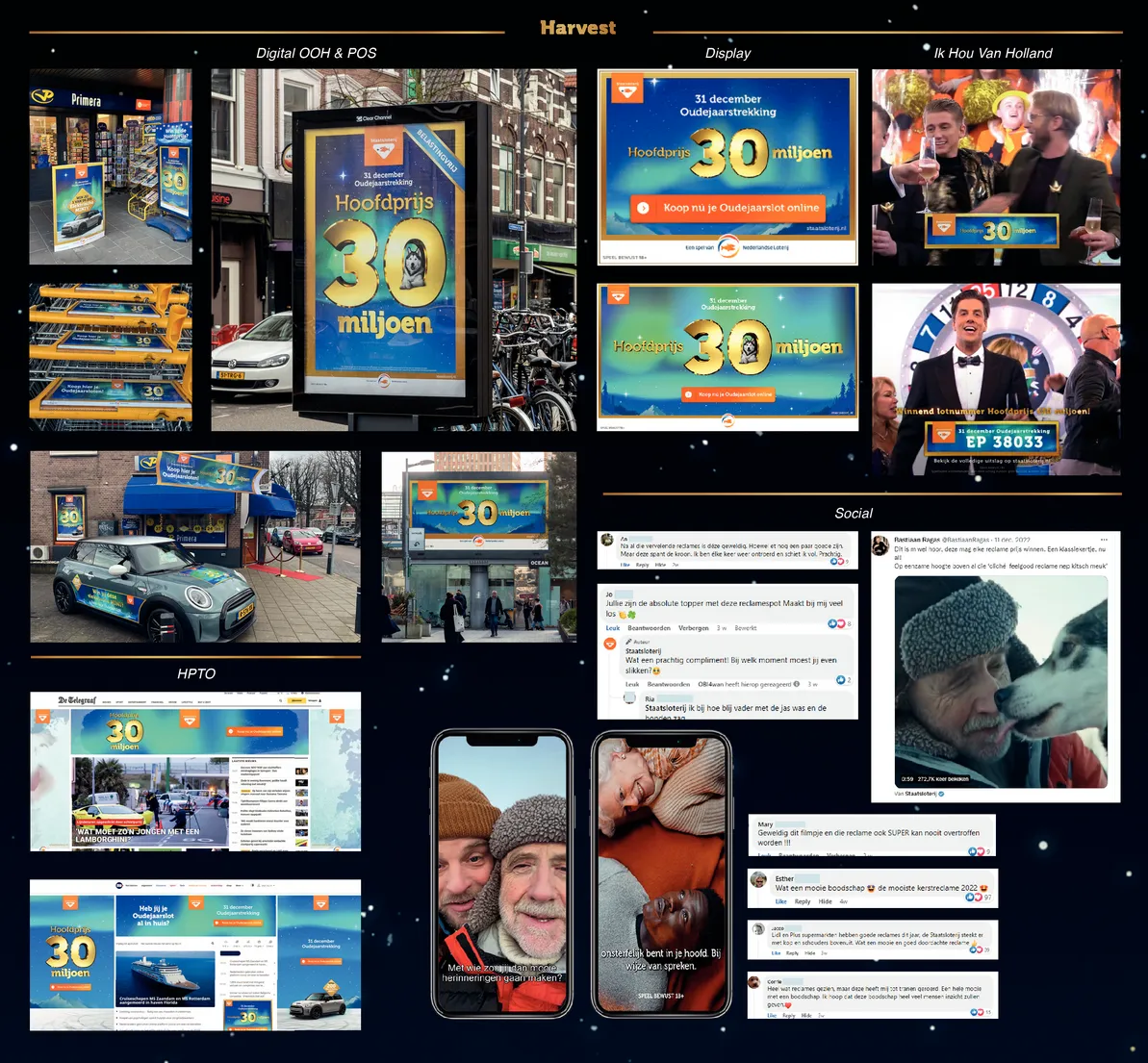Viewport: 1148px width, 1063px height.
Task: Click the 'Harvest' title
Action: pyautogui.click(x=577, y=28)
